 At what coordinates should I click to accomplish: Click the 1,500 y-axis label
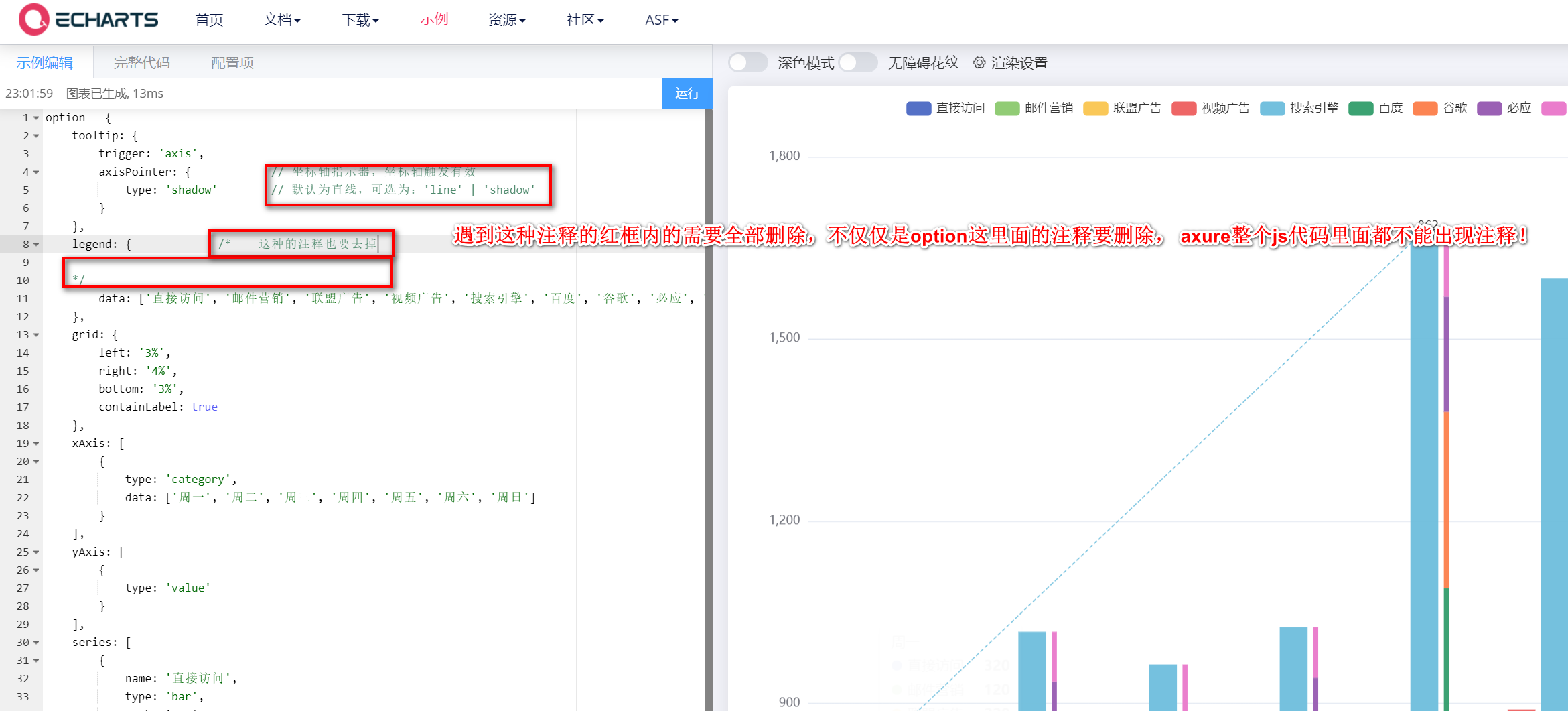(784, 337)
